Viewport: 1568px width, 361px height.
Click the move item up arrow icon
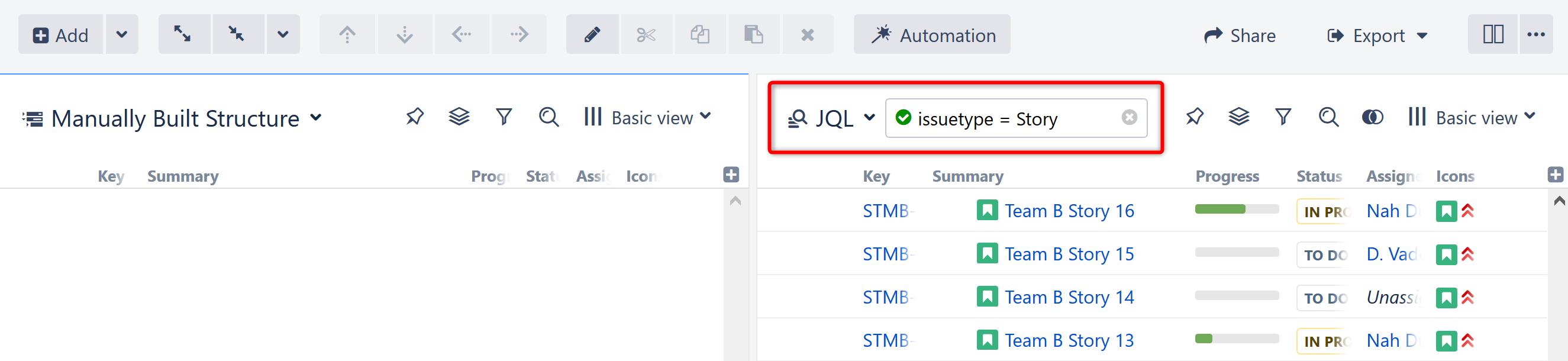pyautogui.click(x=346, y=34)
